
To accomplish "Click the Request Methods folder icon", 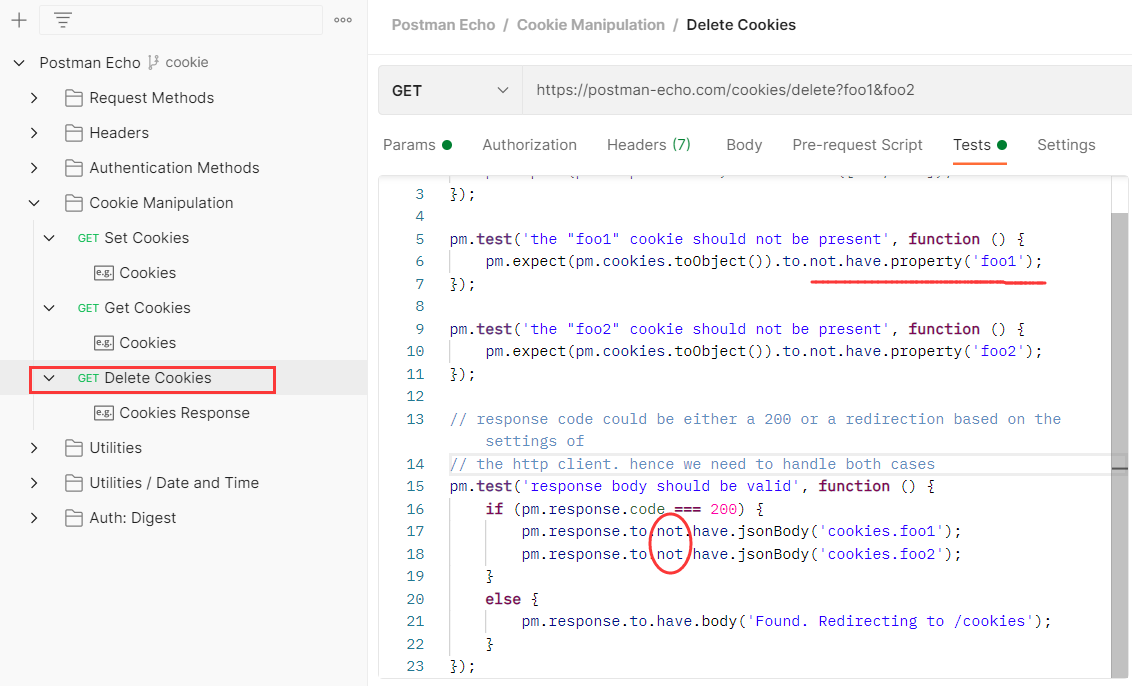I will pos(73,98).
